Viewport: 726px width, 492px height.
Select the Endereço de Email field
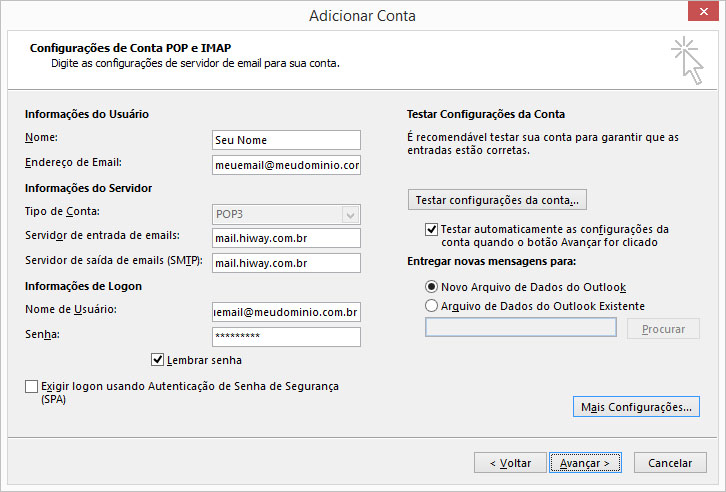click(x=286, y=165)
